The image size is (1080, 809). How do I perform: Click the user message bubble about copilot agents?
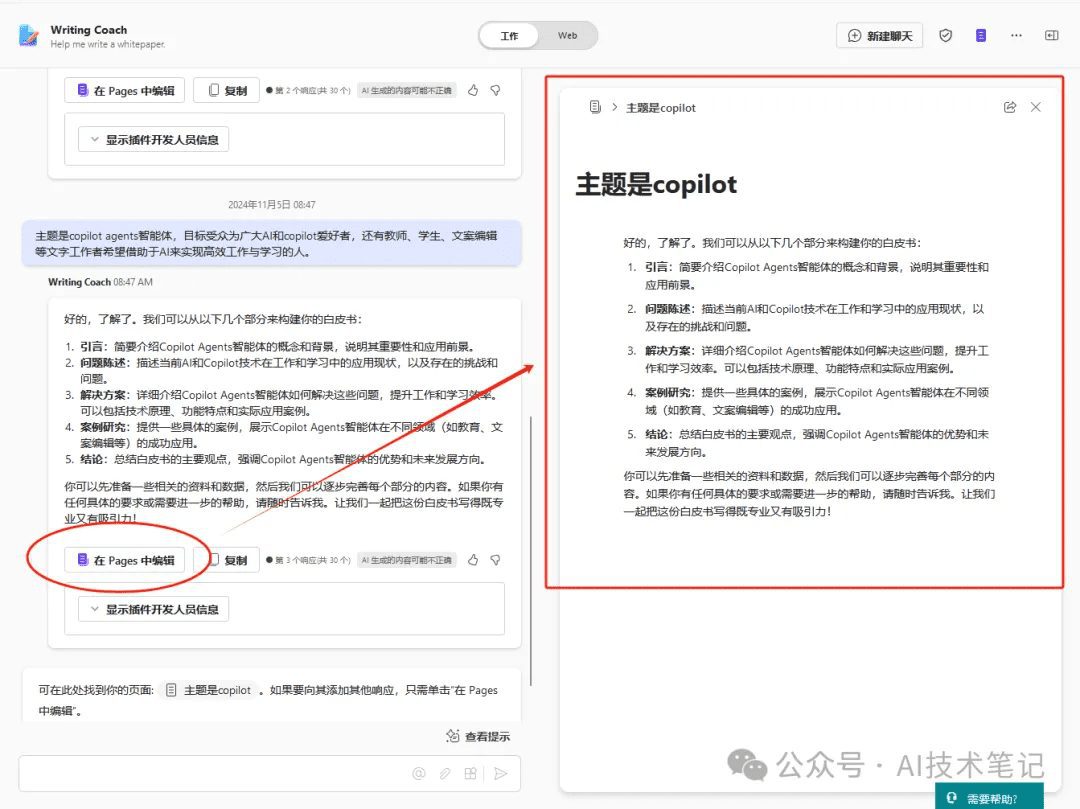point(271,243)
